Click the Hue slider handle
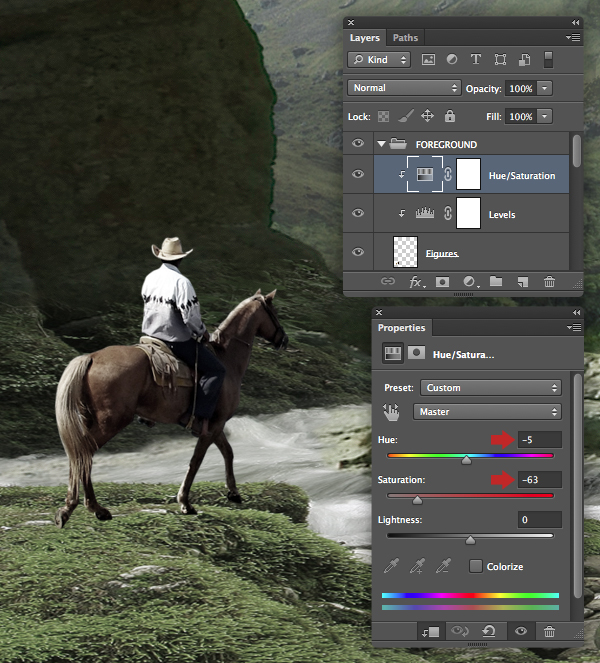This screenshot has width=600, height=663. tap(466, 460)
